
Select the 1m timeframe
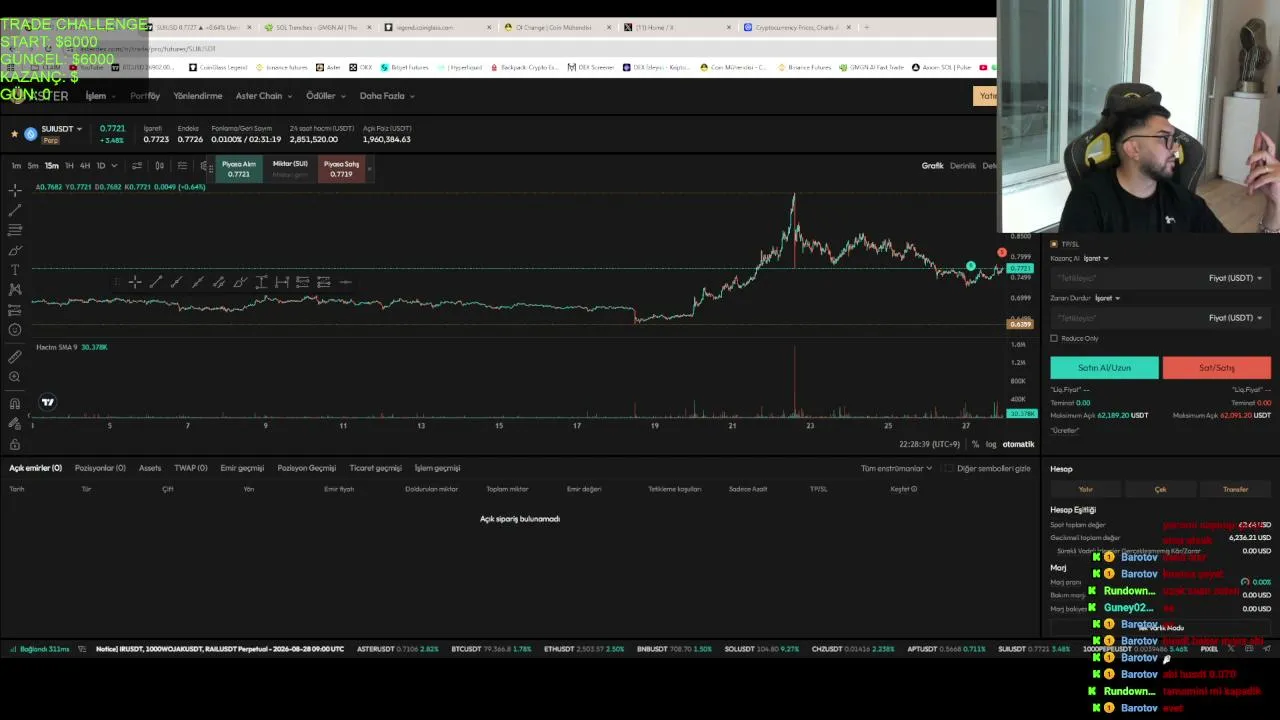16,165
